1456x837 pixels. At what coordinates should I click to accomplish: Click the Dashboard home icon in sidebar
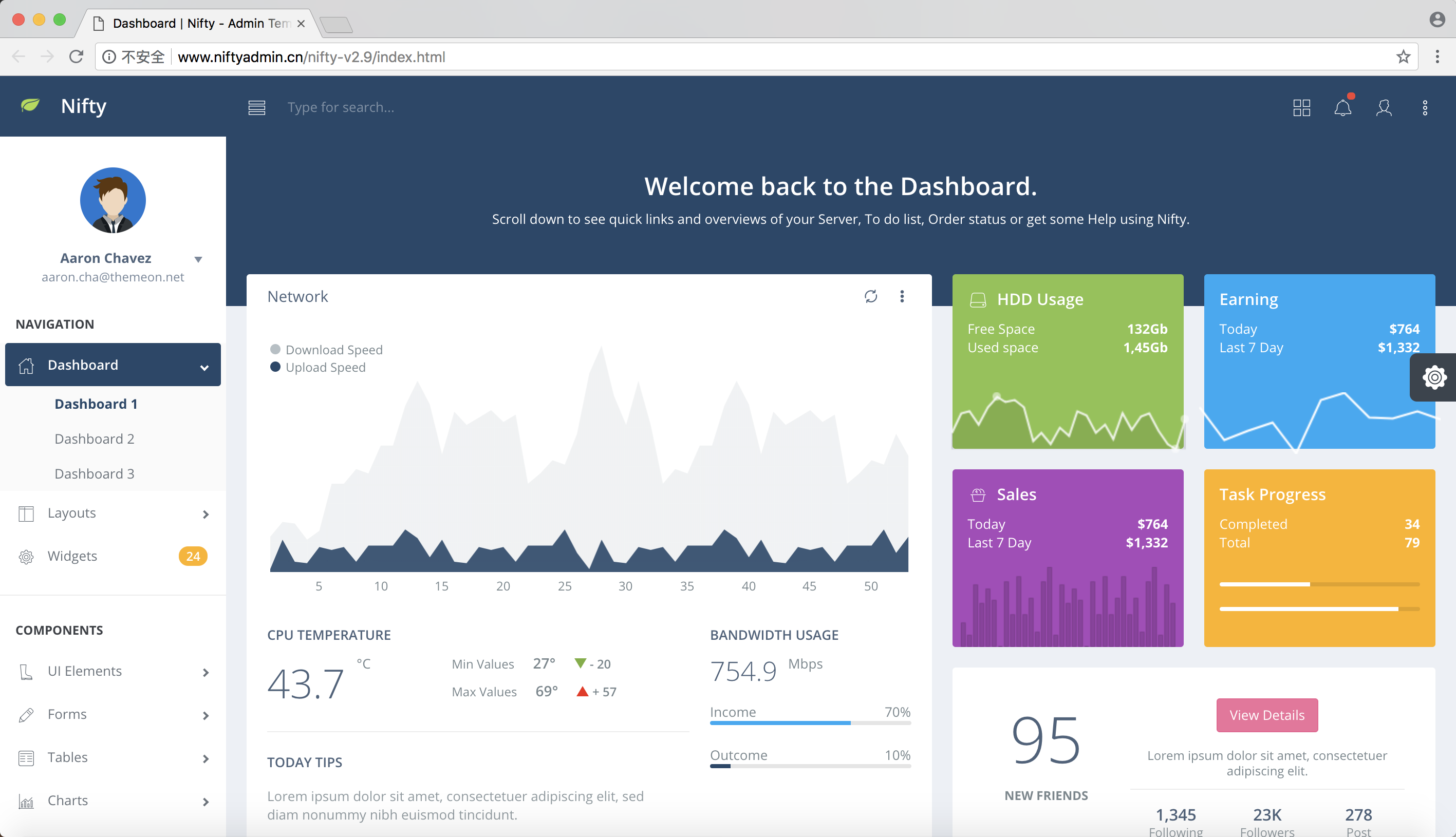point(26,364)
